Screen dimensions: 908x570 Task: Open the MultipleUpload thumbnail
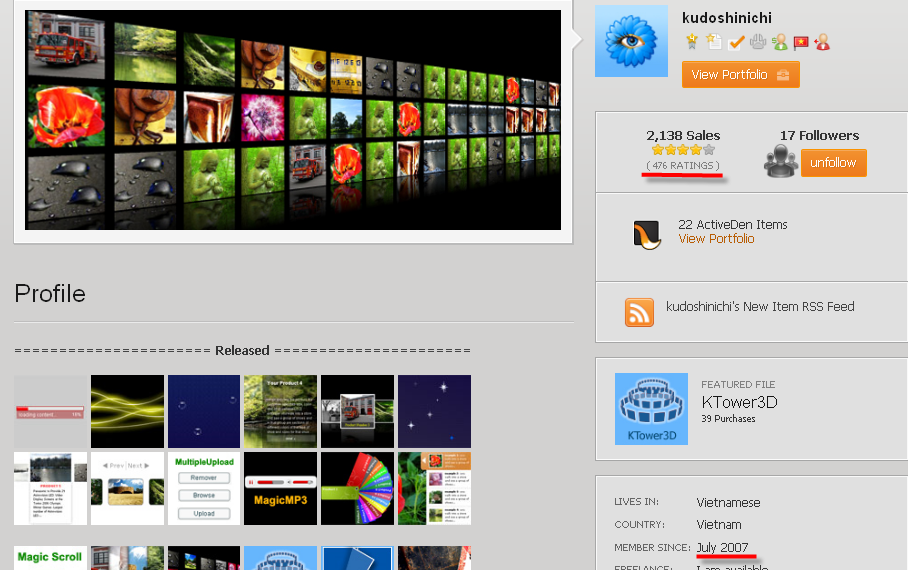coord(204,488)
